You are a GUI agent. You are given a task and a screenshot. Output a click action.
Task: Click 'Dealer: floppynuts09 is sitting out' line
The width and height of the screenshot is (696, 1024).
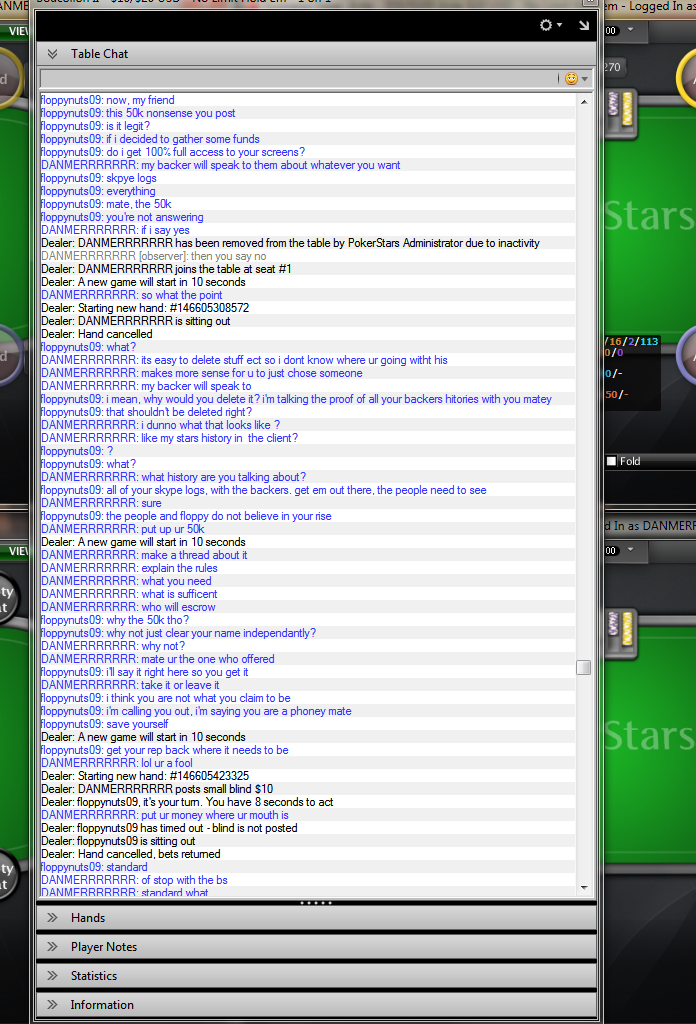tap(118, 840)
